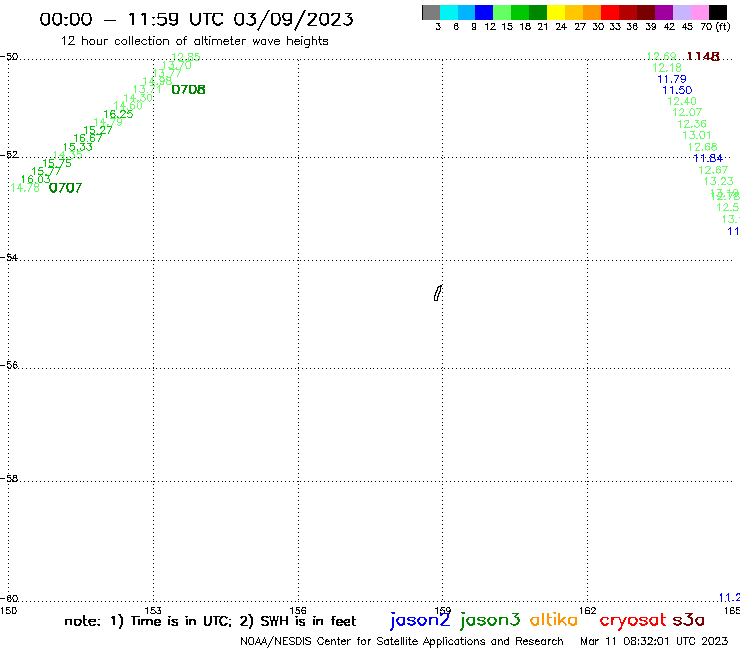
Task: Select the 14.78 wave height value
Action: click(25, 188)
